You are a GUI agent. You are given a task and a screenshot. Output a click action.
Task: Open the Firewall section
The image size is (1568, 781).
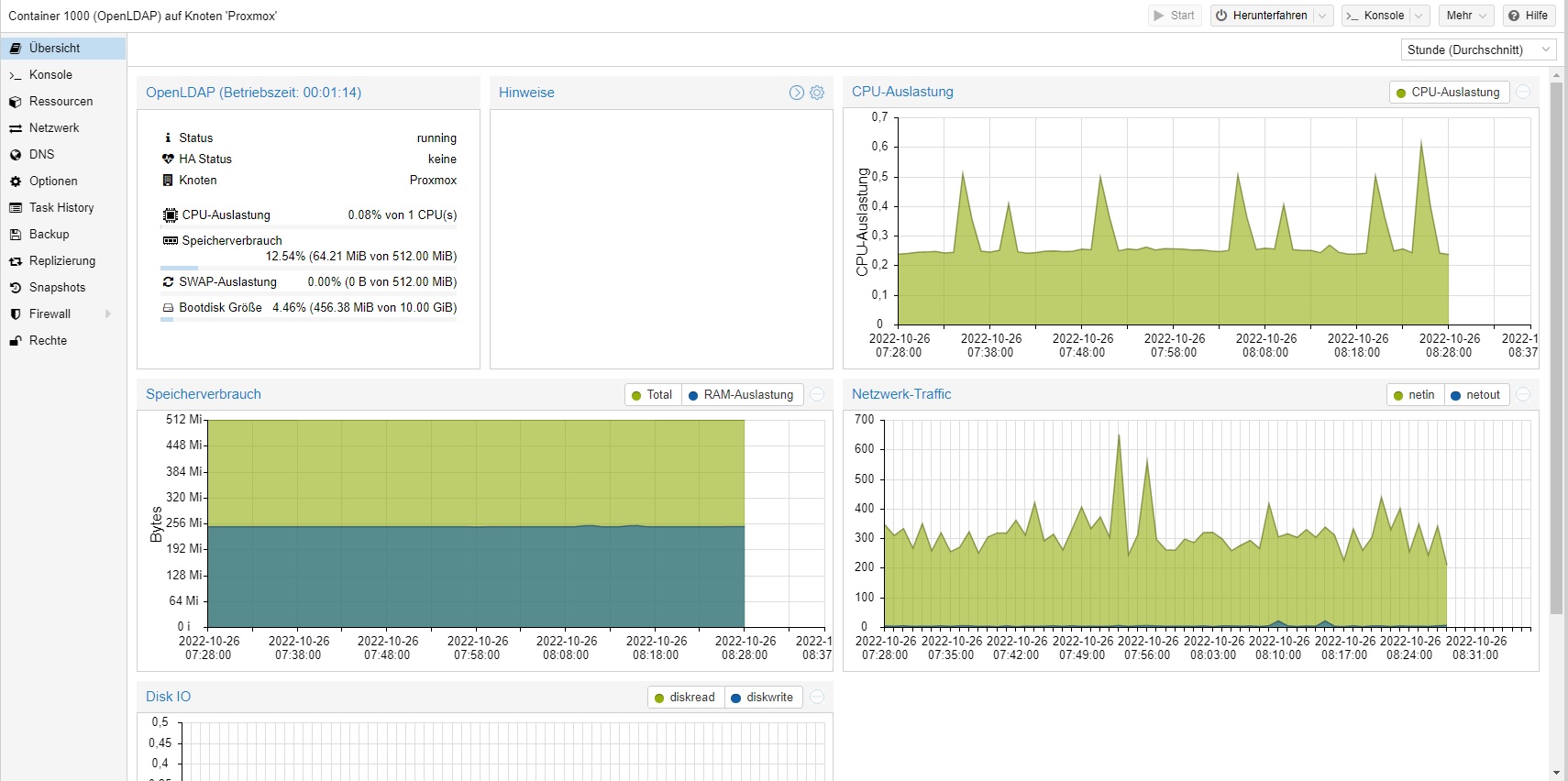click(x=63, y=313)
